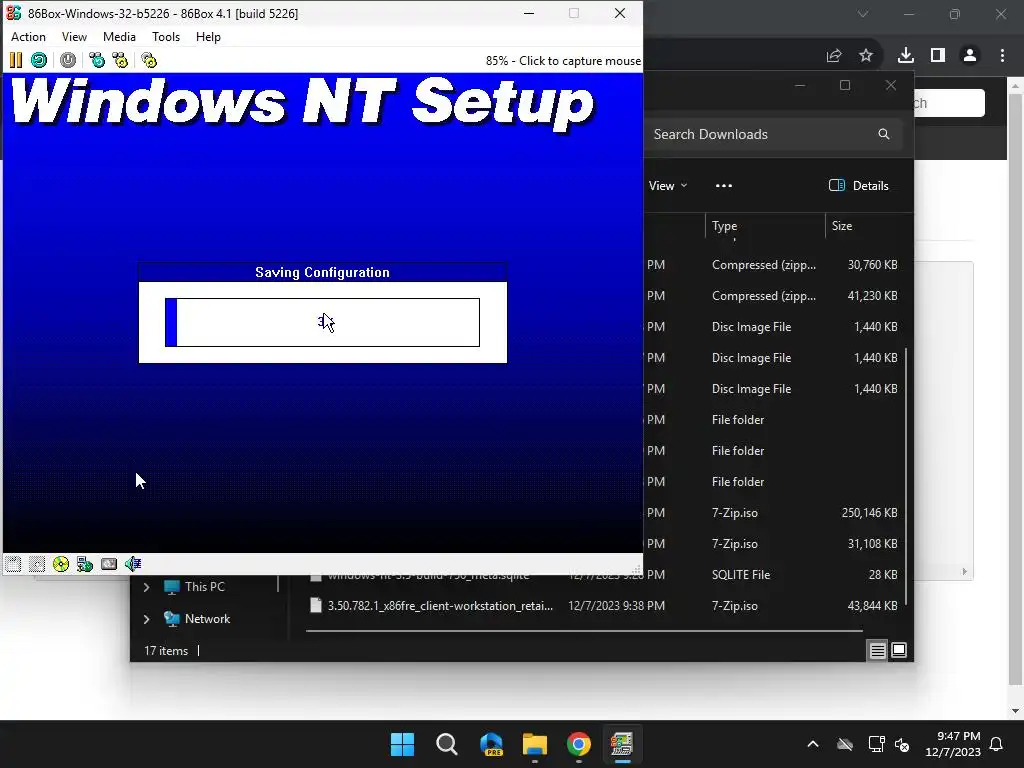The width and height of the screenshot is (1024, 768).
Task: Click the ACPI shutdown power icon
Action: [68, 61]
